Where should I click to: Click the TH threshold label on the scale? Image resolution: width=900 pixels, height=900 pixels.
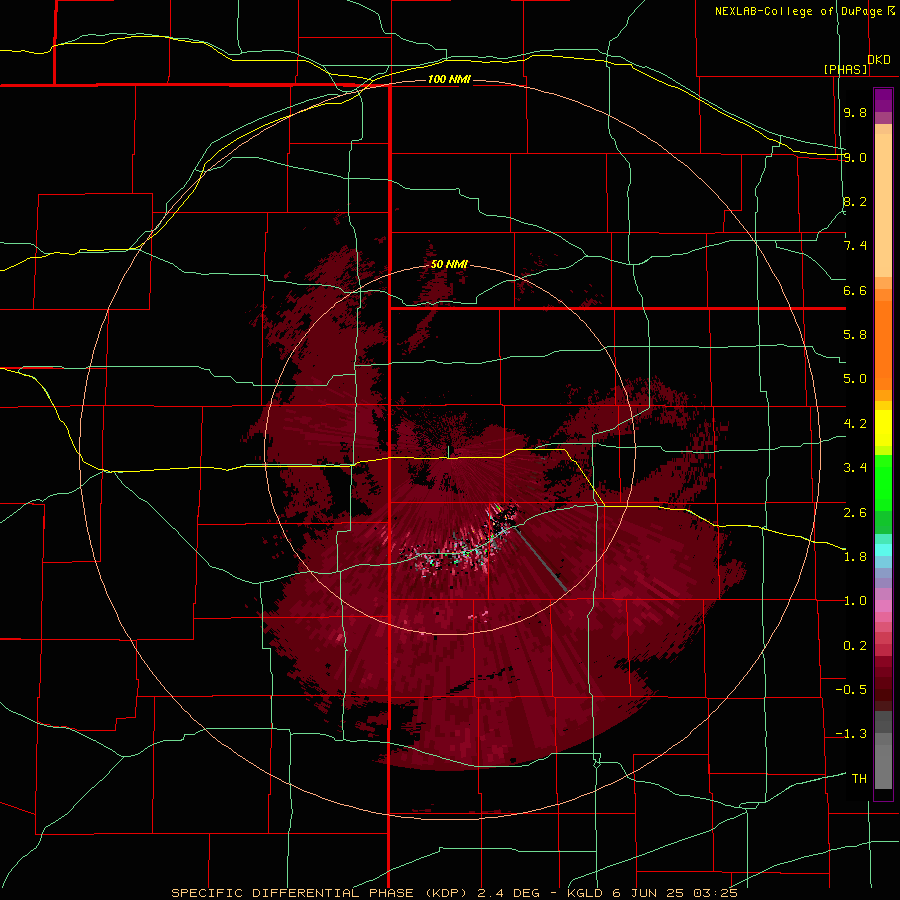(859, 779)
